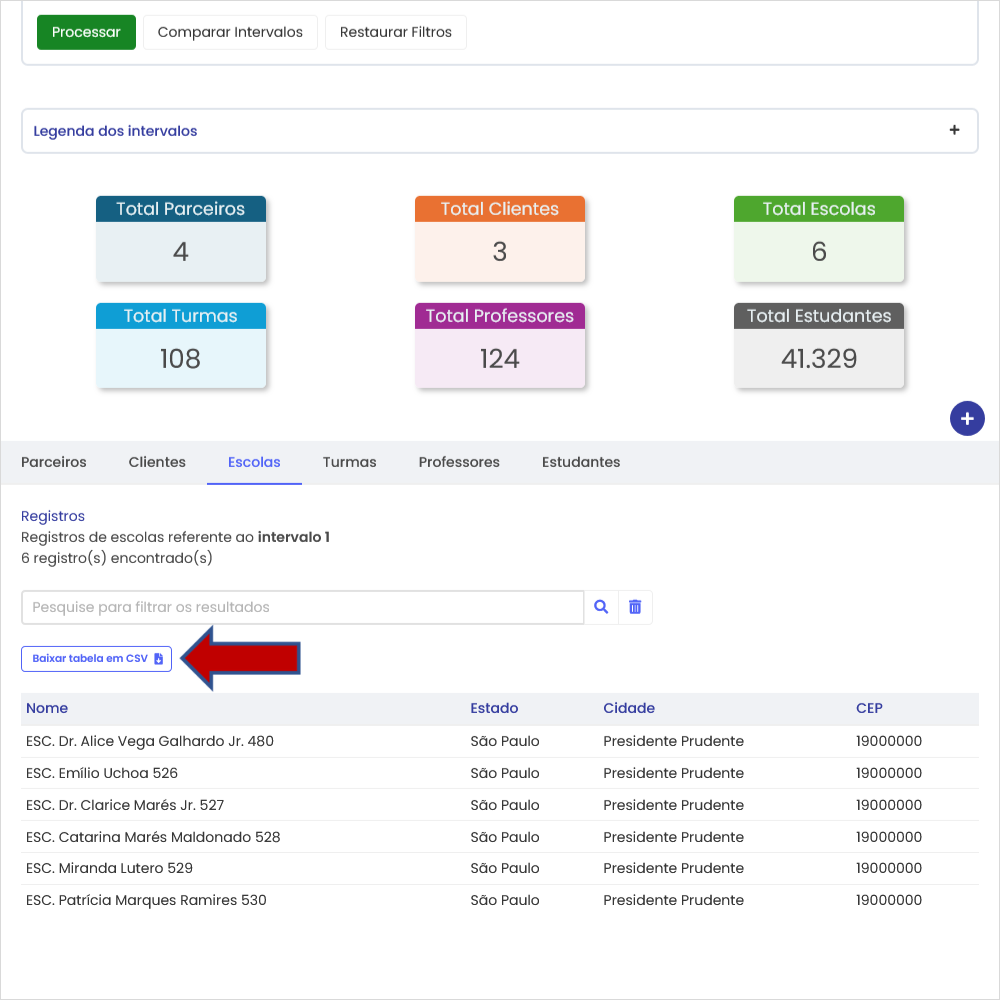The image size is (1000, 1000).
Task: Click the Total Estudantes card
Action: pos(819,346)
